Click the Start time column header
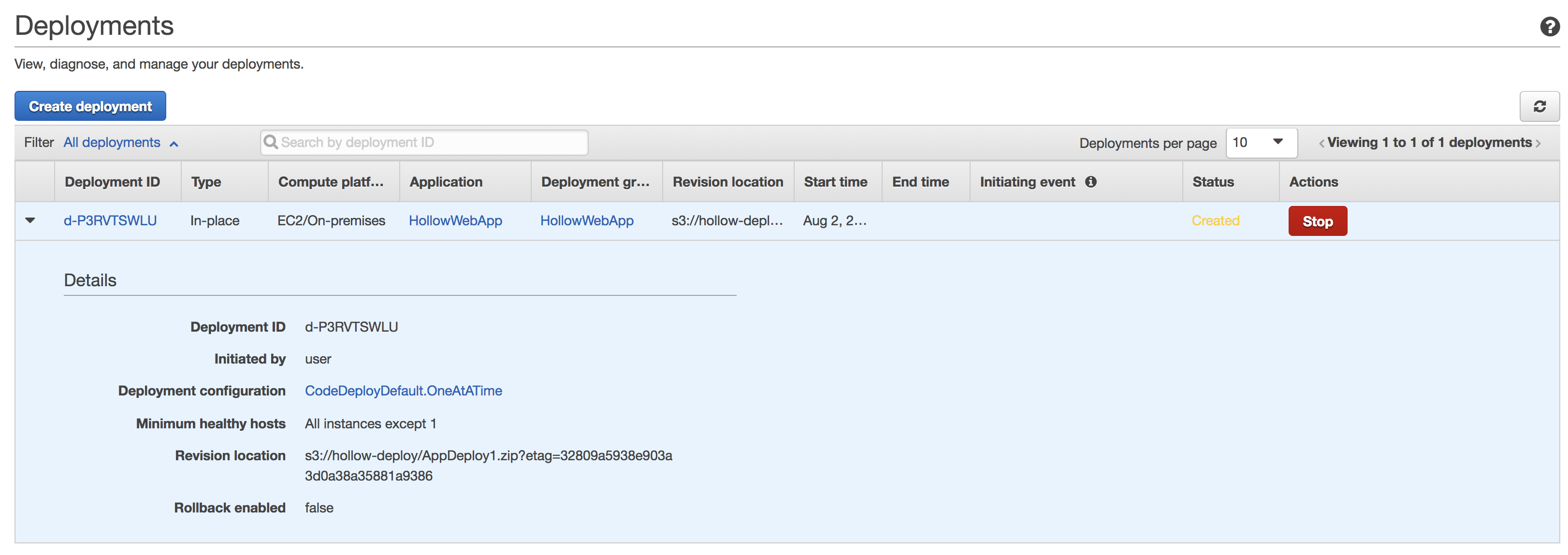Viewport: 1568px width, 555px height. click(x=835, y=181)
